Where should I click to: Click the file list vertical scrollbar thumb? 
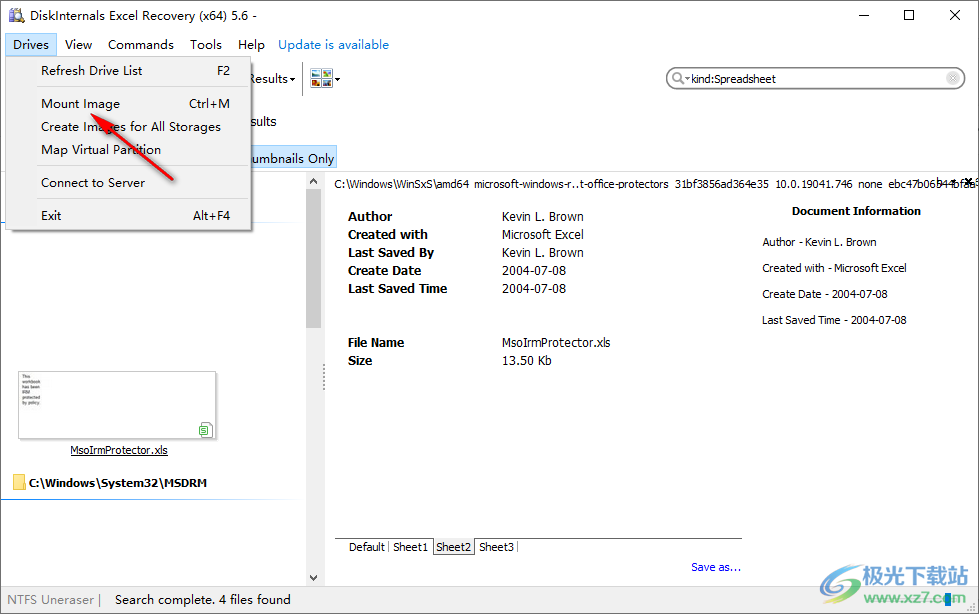tap(313, 258)
